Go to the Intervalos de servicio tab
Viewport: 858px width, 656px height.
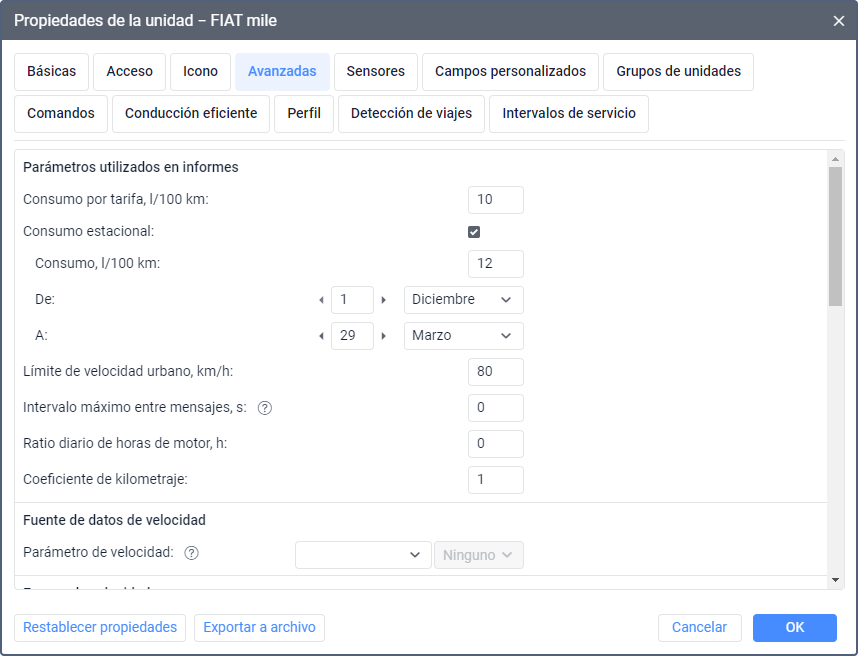[568, 114]
